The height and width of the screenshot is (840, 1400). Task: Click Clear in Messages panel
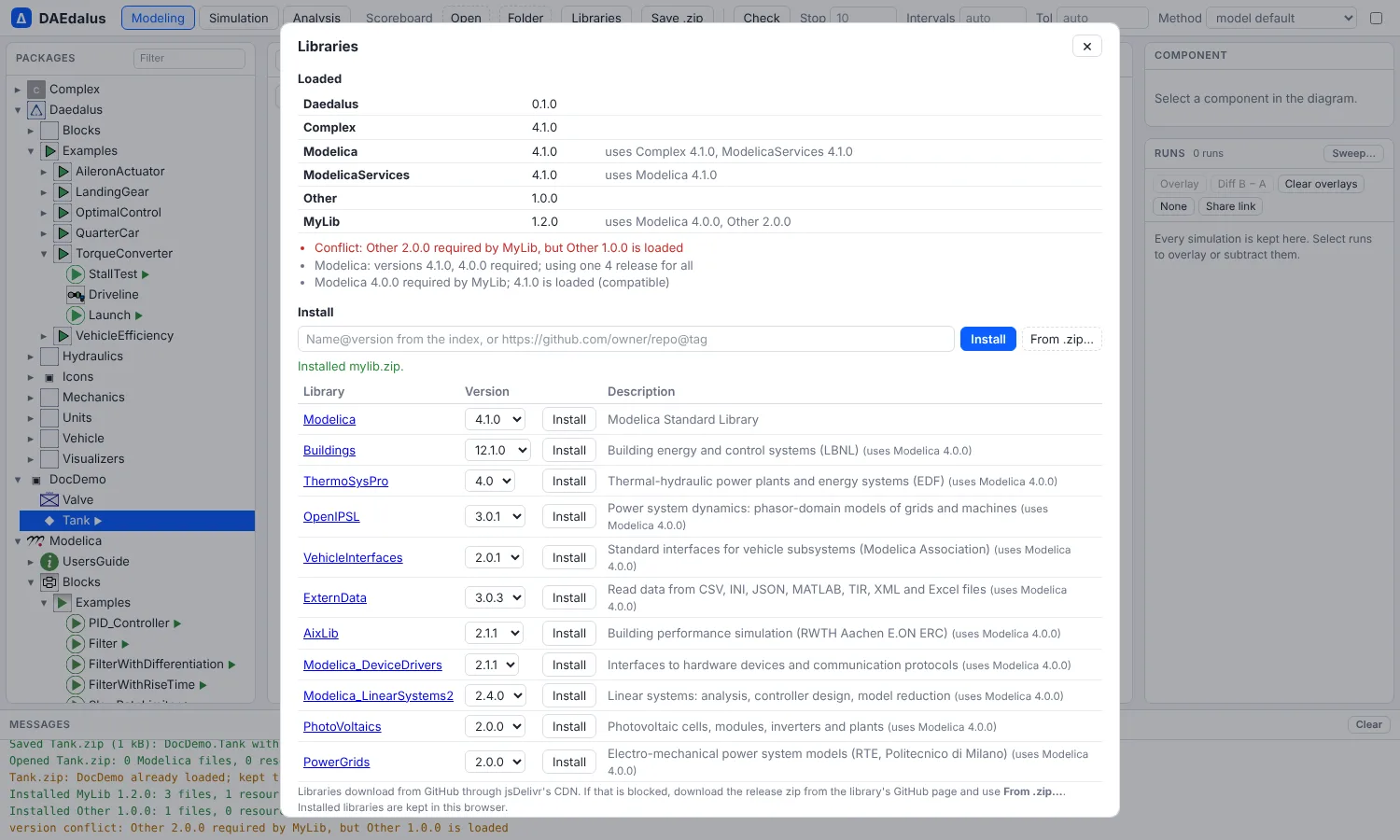pos(1368,725)
